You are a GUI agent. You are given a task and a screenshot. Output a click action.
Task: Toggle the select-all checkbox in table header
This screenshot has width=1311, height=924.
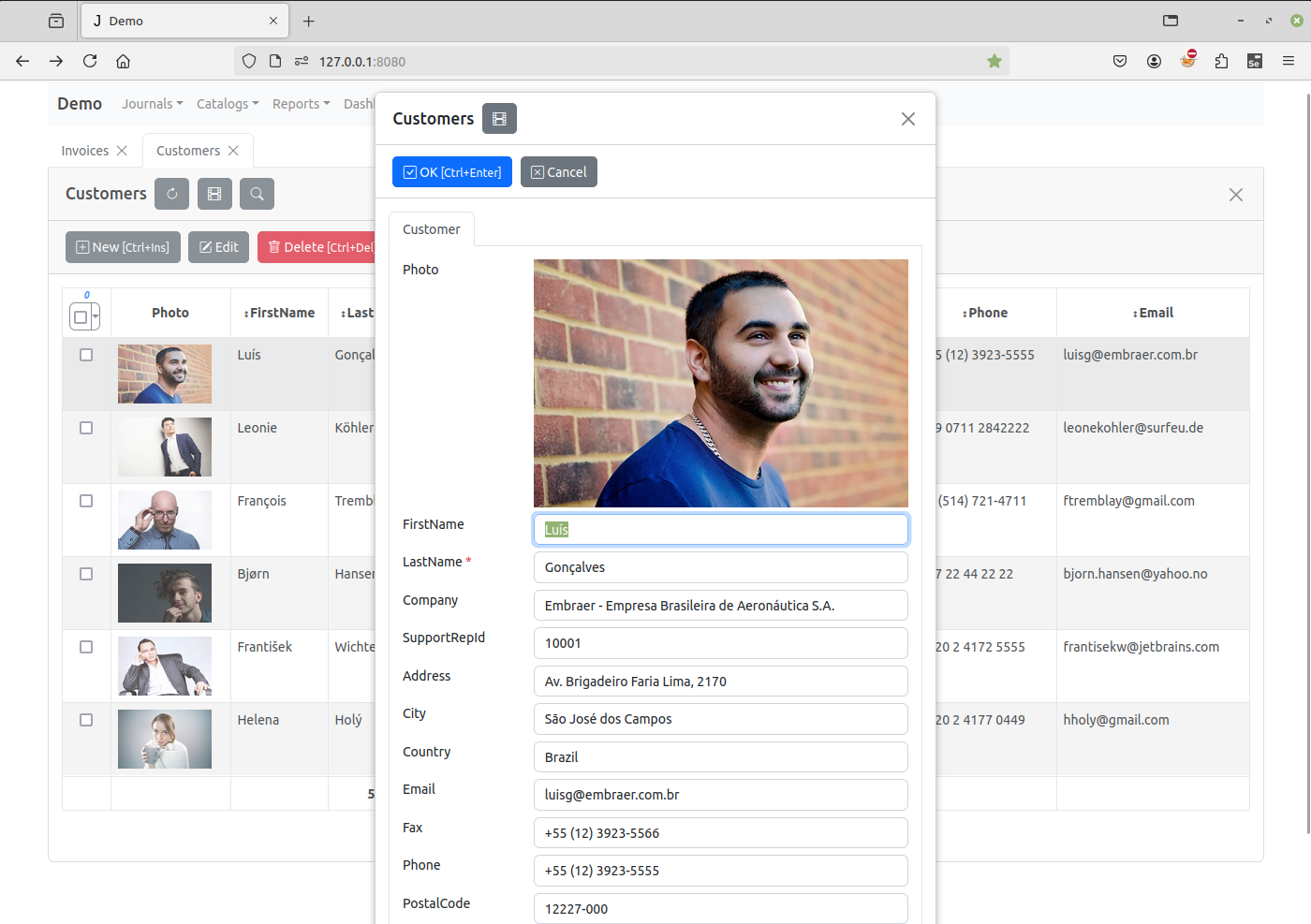pyautogui.click(x=81, y=317)
